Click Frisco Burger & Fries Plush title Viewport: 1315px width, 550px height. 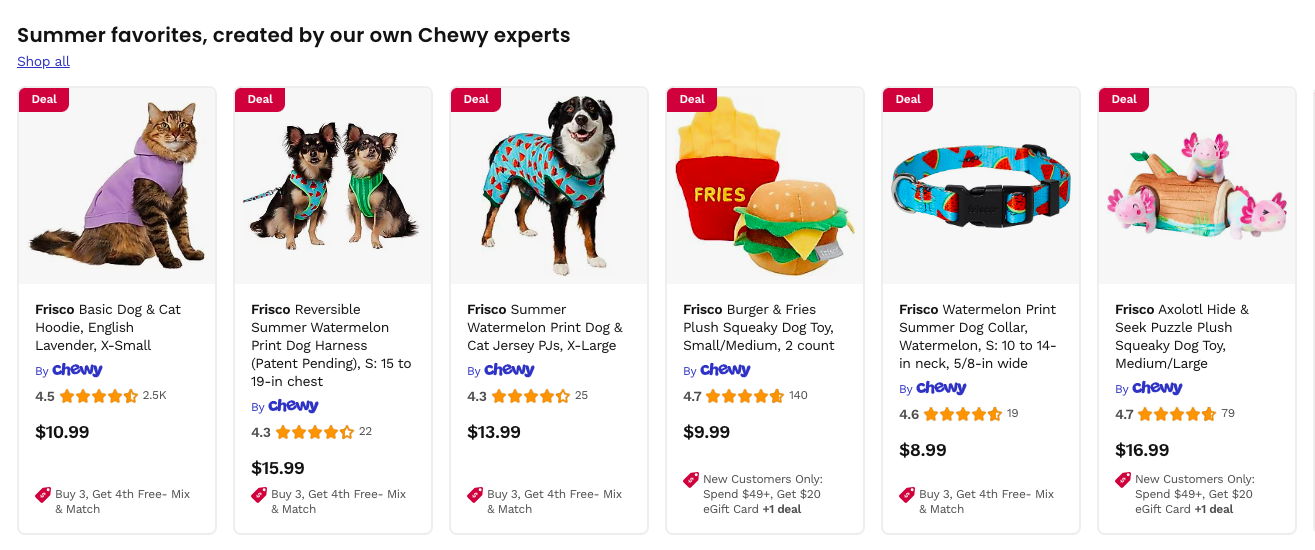(x=759, y=327)
